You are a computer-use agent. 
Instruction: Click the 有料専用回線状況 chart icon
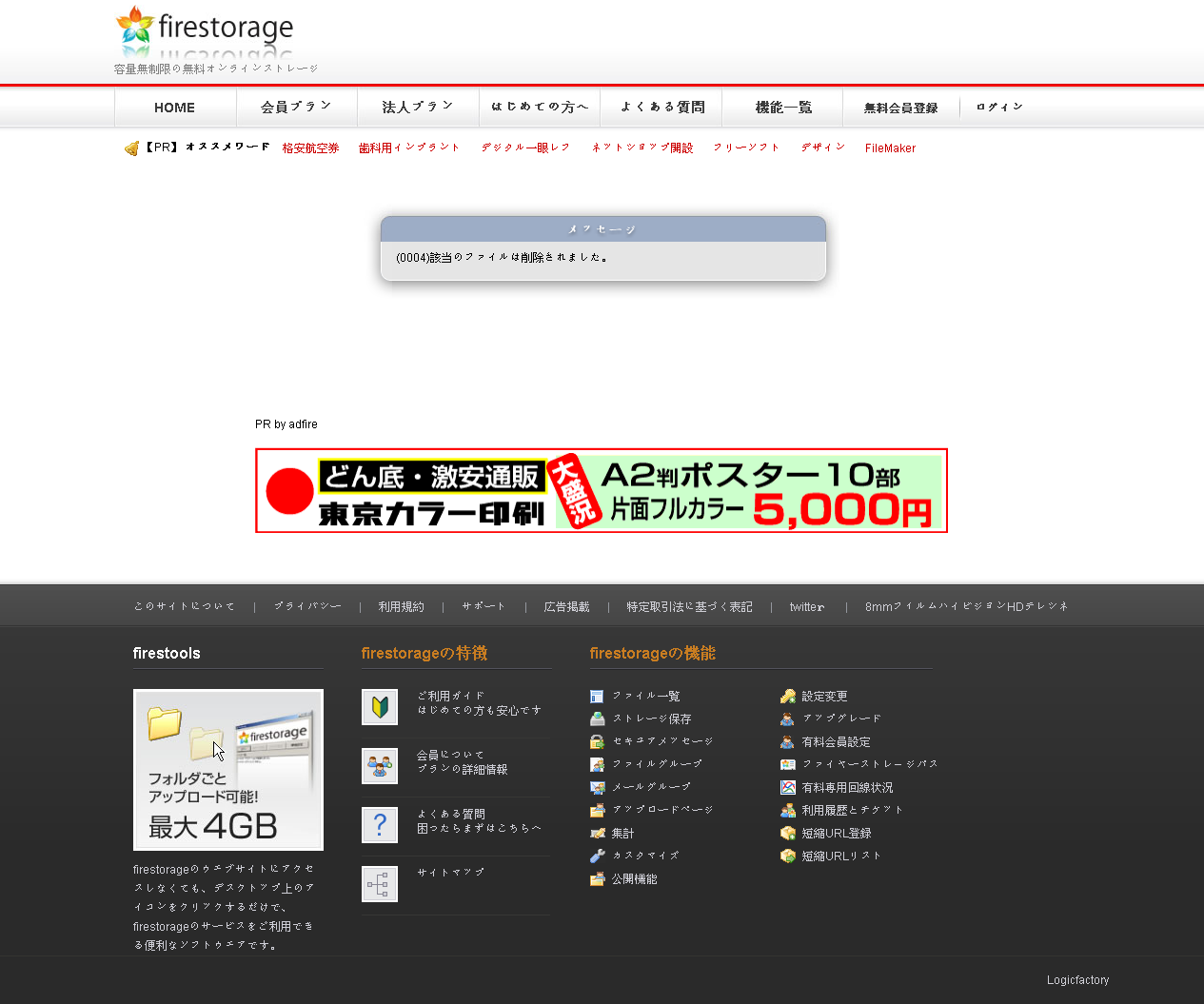(x=787, y=788)
